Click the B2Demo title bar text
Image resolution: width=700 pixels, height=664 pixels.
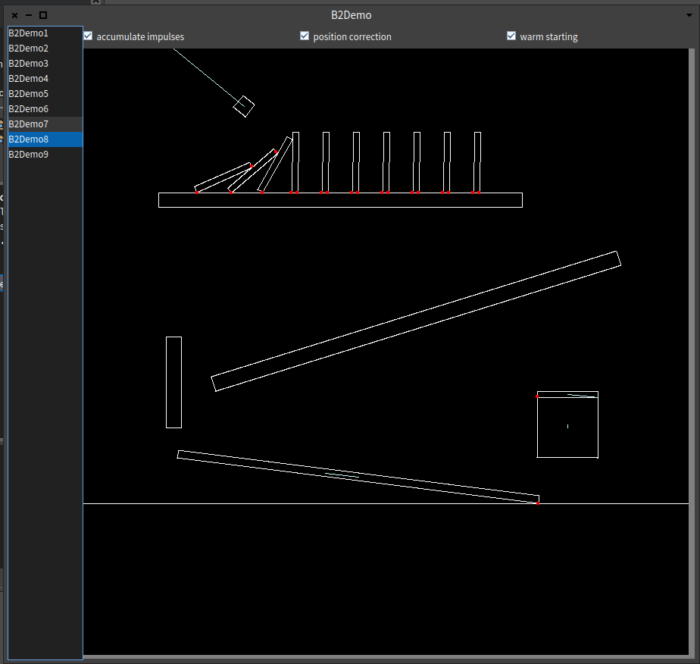pos(351,15)
